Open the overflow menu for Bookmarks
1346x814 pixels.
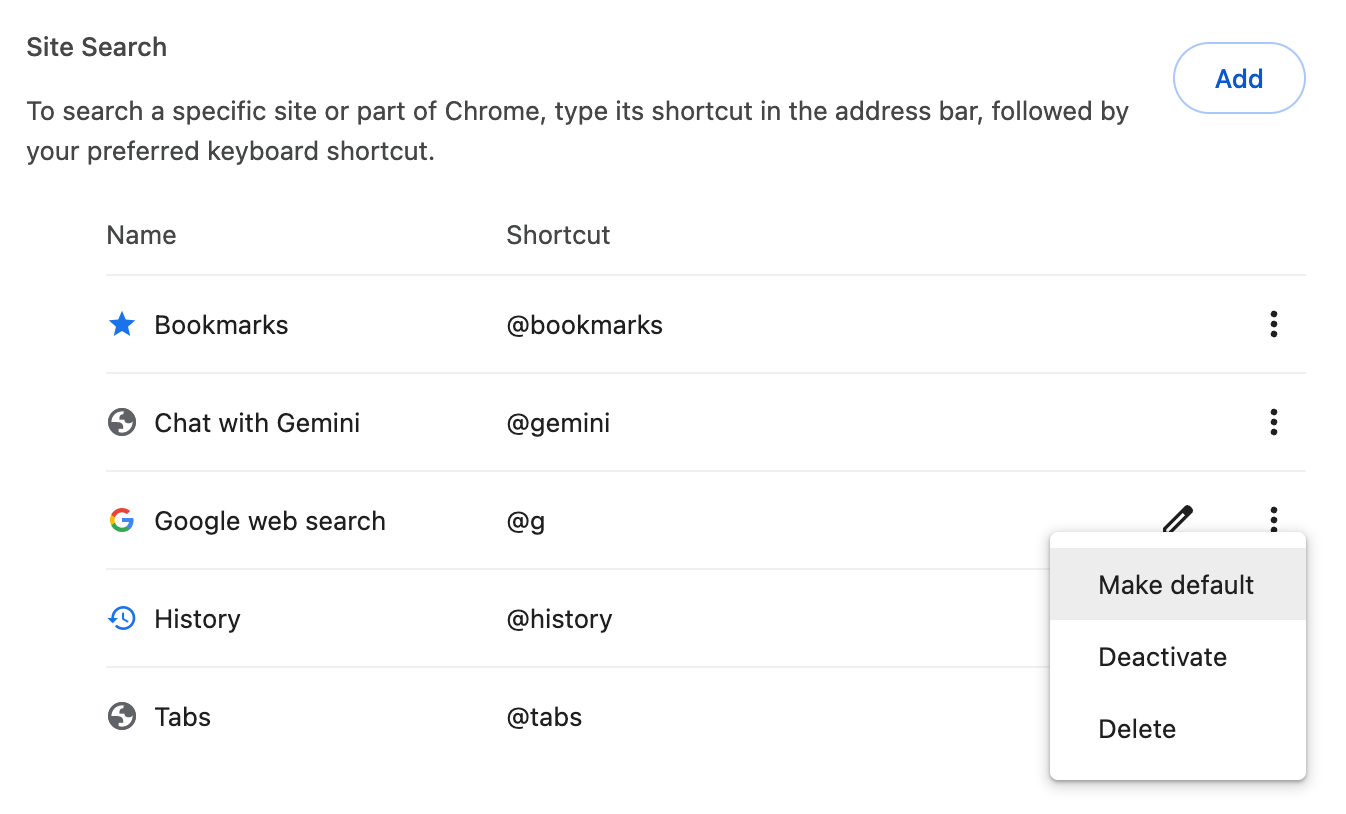pyautogui.click(x=1274, y=324)
